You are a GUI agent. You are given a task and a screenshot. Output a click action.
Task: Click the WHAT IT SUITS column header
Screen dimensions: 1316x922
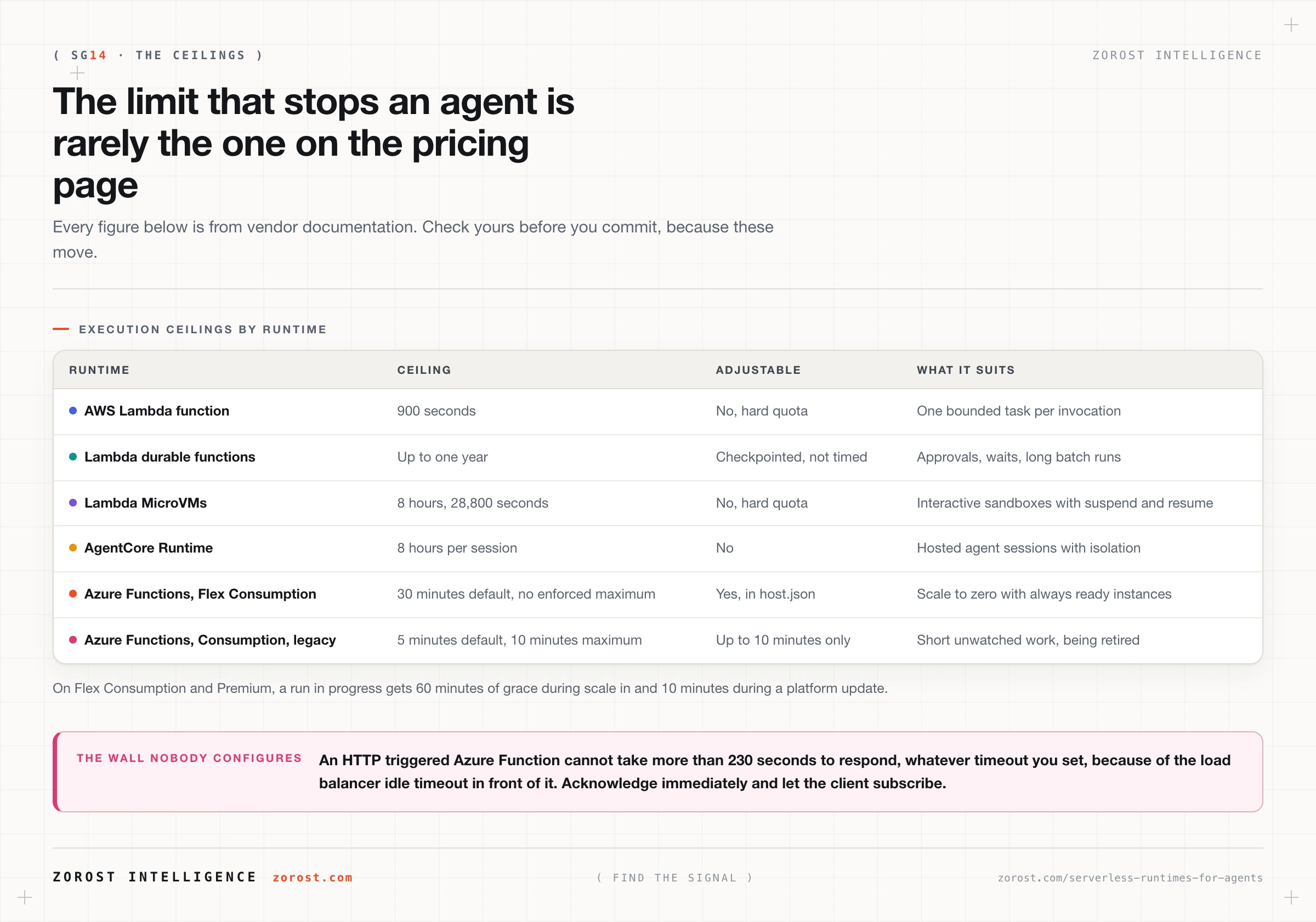pos(966,370)
